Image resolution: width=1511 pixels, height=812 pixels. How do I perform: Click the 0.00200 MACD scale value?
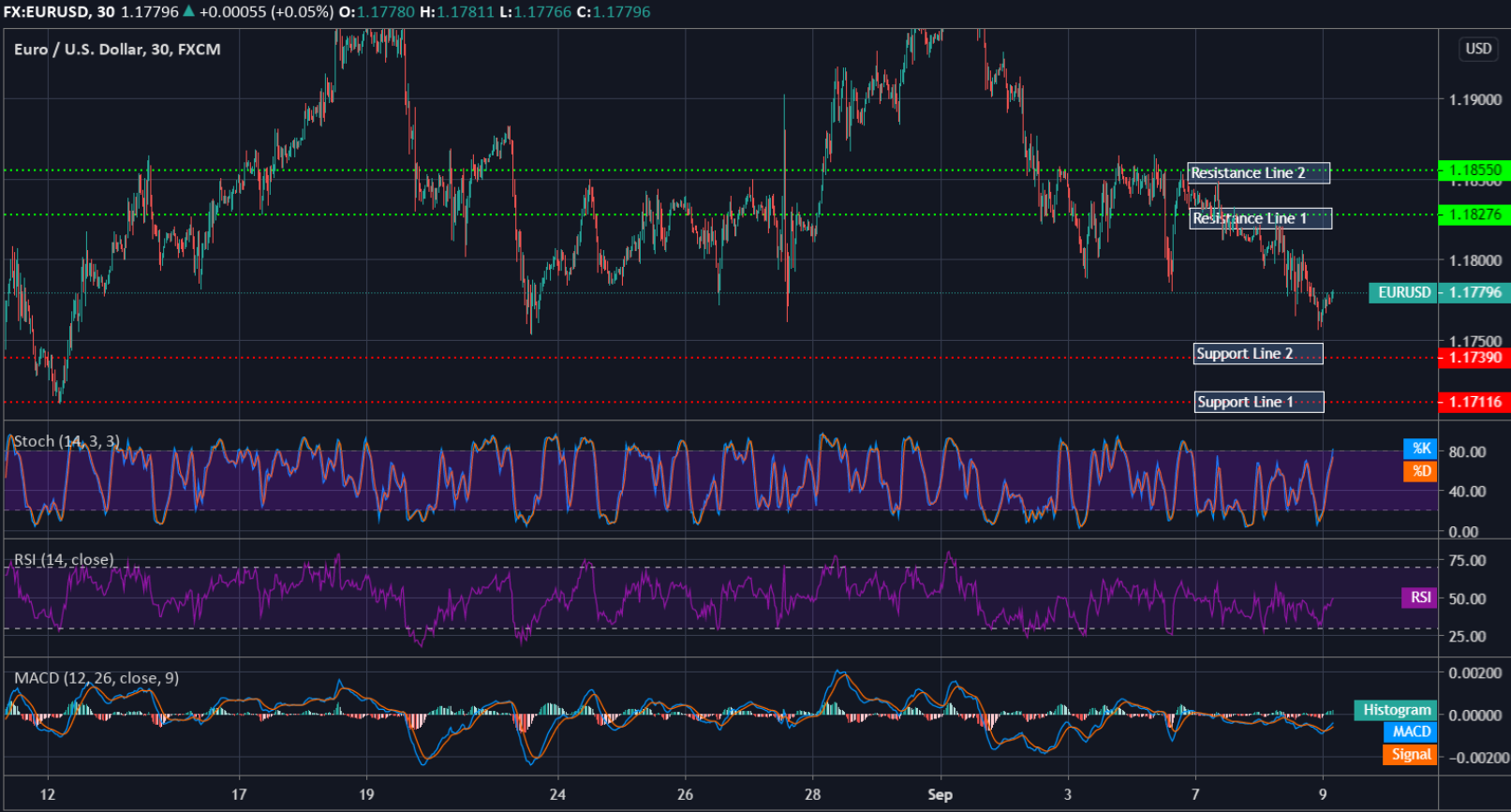1474,672
